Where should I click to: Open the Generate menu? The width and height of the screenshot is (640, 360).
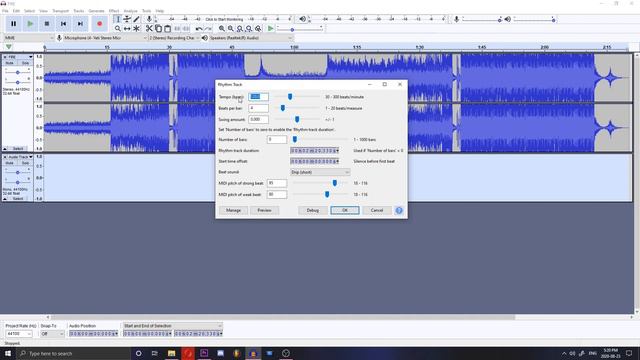point(96,11)
